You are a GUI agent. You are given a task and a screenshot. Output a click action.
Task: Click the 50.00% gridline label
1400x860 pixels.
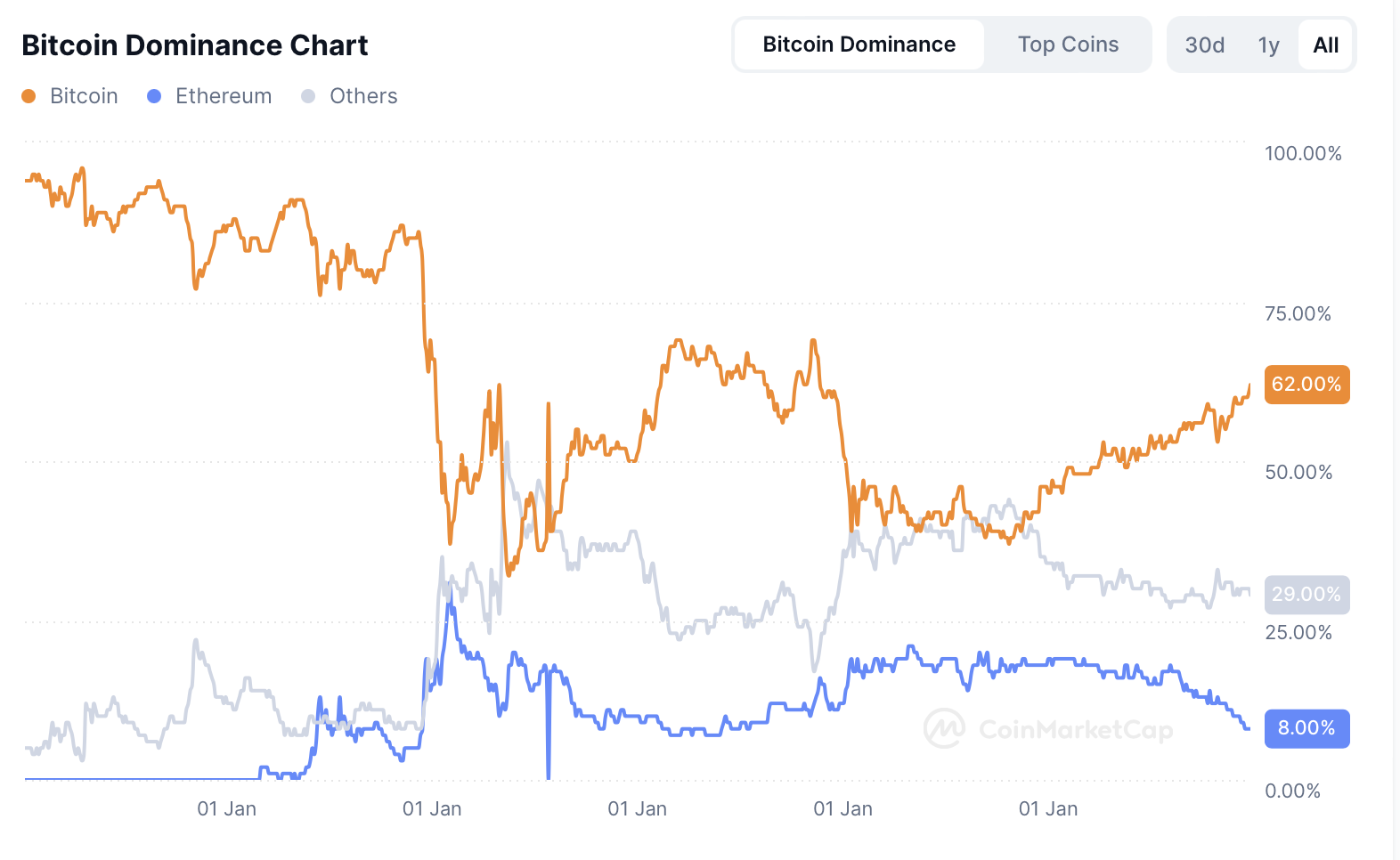point(1299,473)
